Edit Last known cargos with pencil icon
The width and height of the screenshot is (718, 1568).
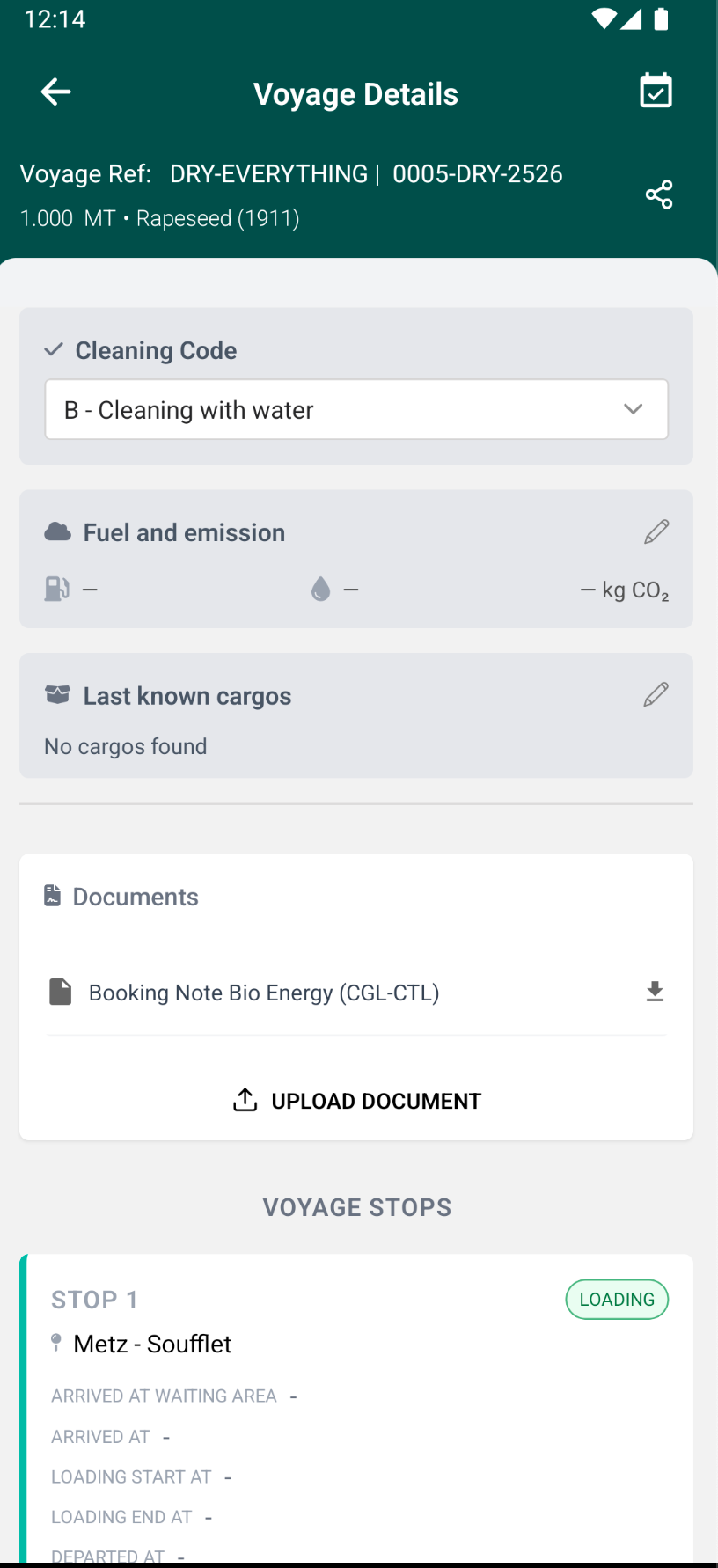[656, 694]
